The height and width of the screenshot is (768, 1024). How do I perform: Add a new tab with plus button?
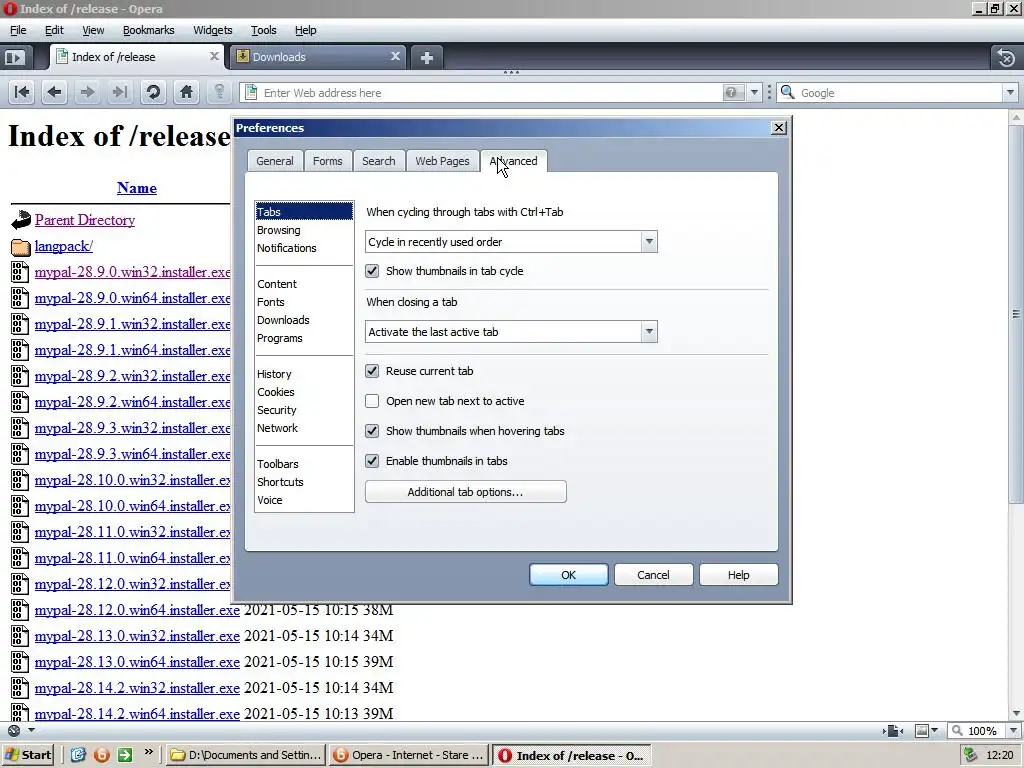pyautogui.click(x=426, y=57)
